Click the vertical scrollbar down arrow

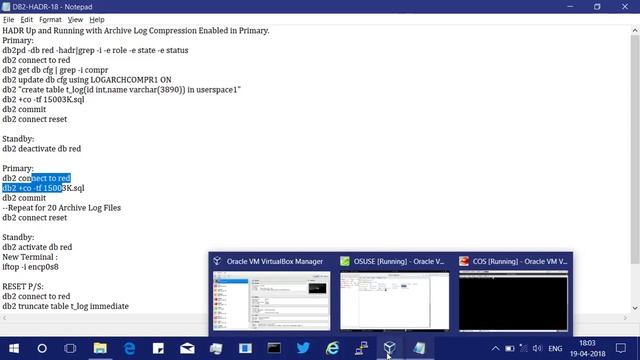coord(635,309)
